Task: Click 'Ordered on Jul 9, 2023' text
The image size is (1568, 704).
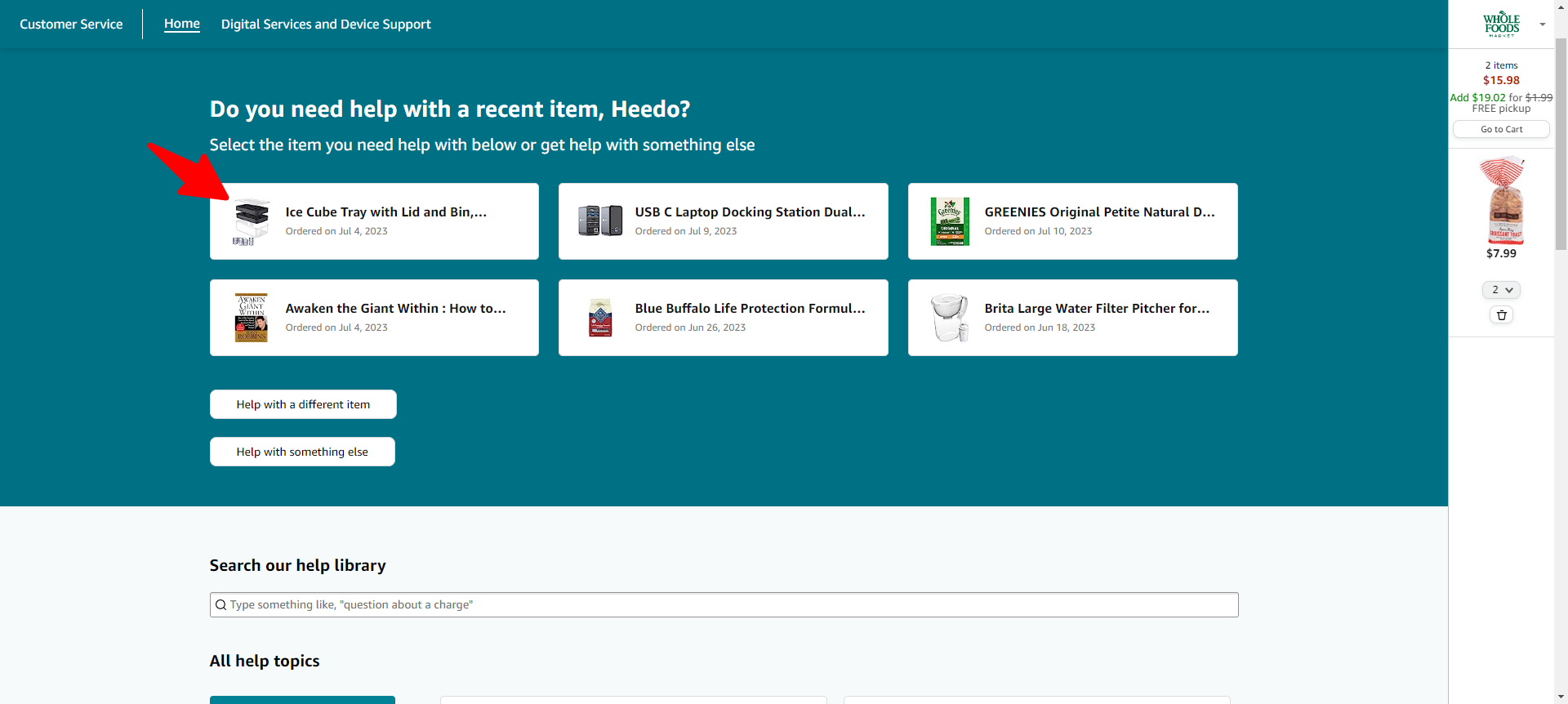Action: (686, 231)
